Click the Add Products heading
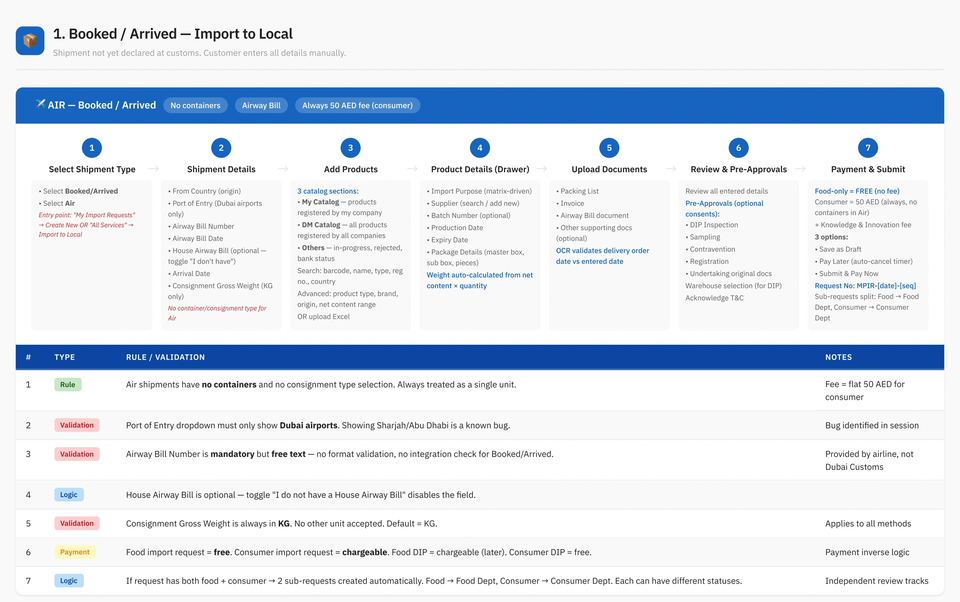 pos(351,169)
